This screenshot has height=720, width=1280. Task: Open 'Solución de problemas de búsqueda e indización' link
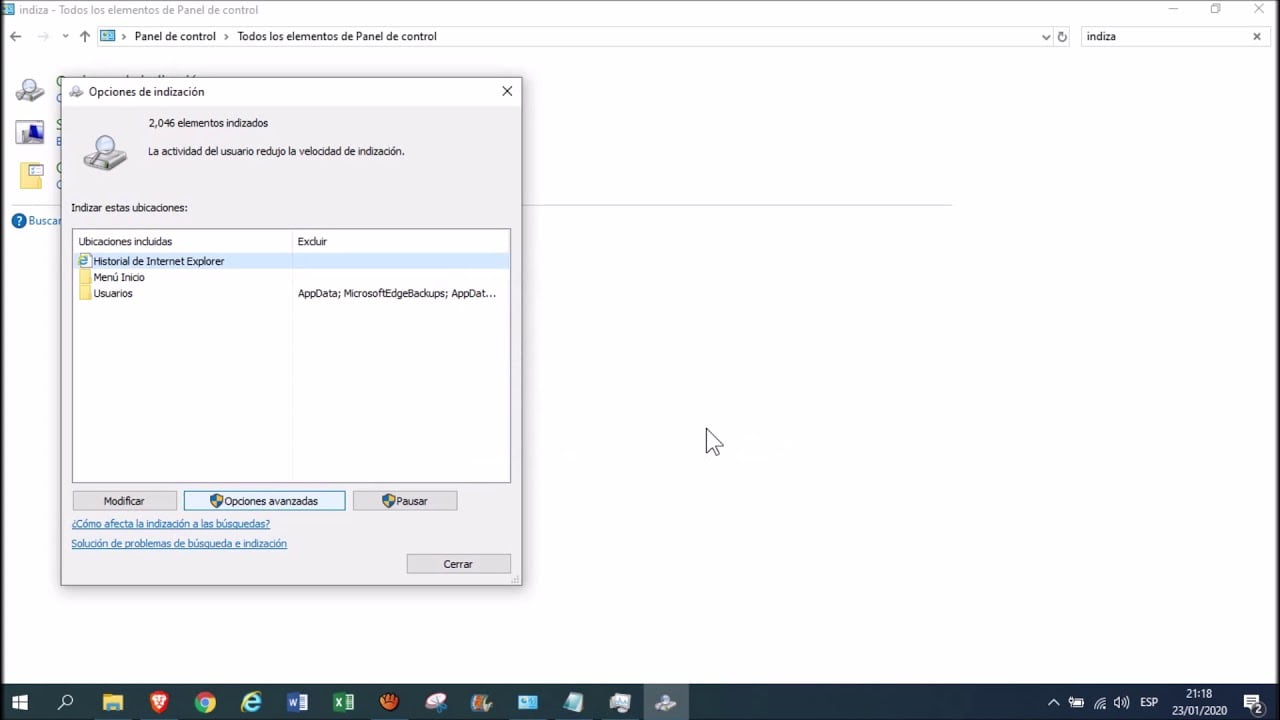[179, 543]
